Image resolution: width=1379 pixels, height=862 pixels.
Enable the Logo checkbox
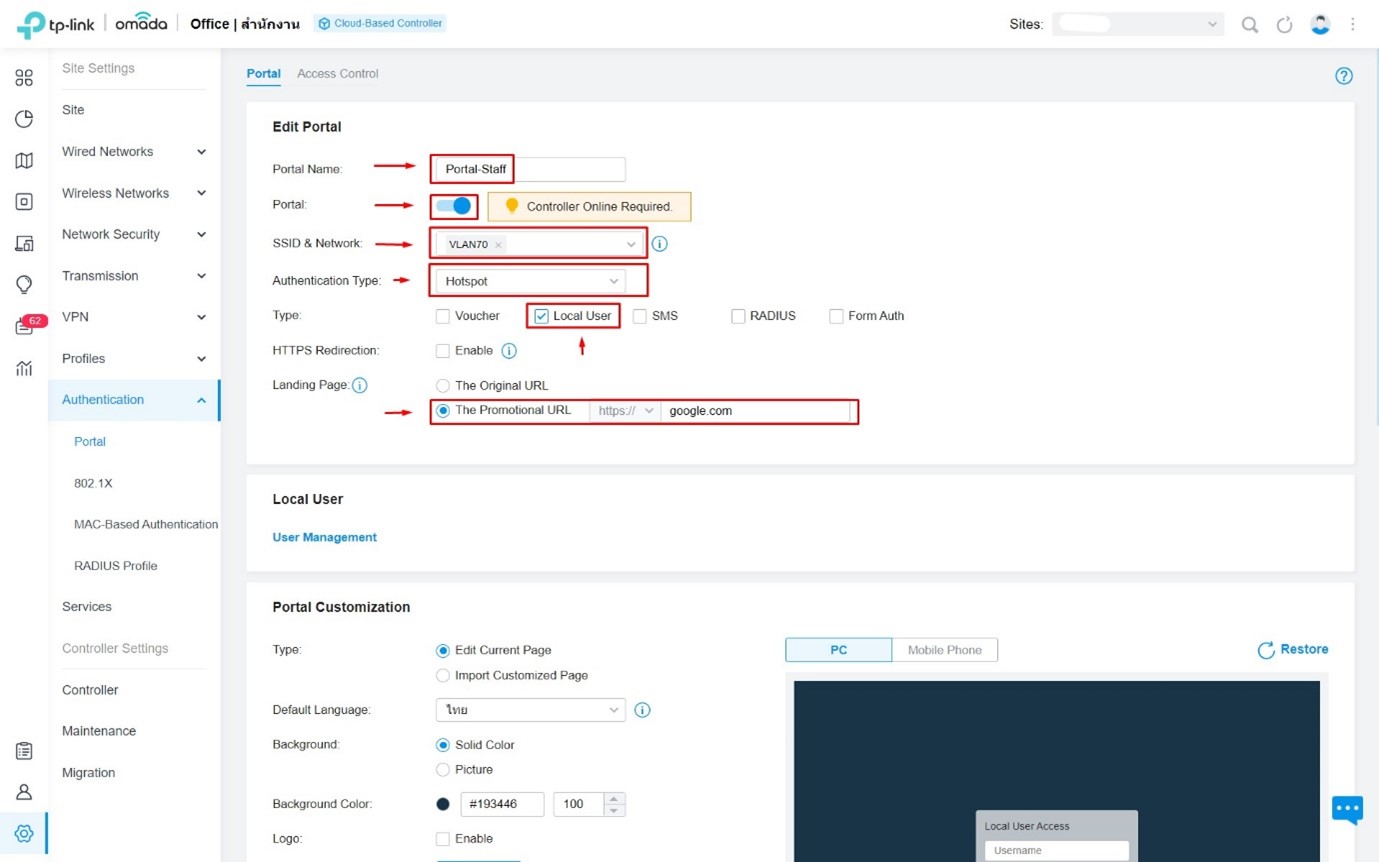pyautogui.click(x=443, y=839)
